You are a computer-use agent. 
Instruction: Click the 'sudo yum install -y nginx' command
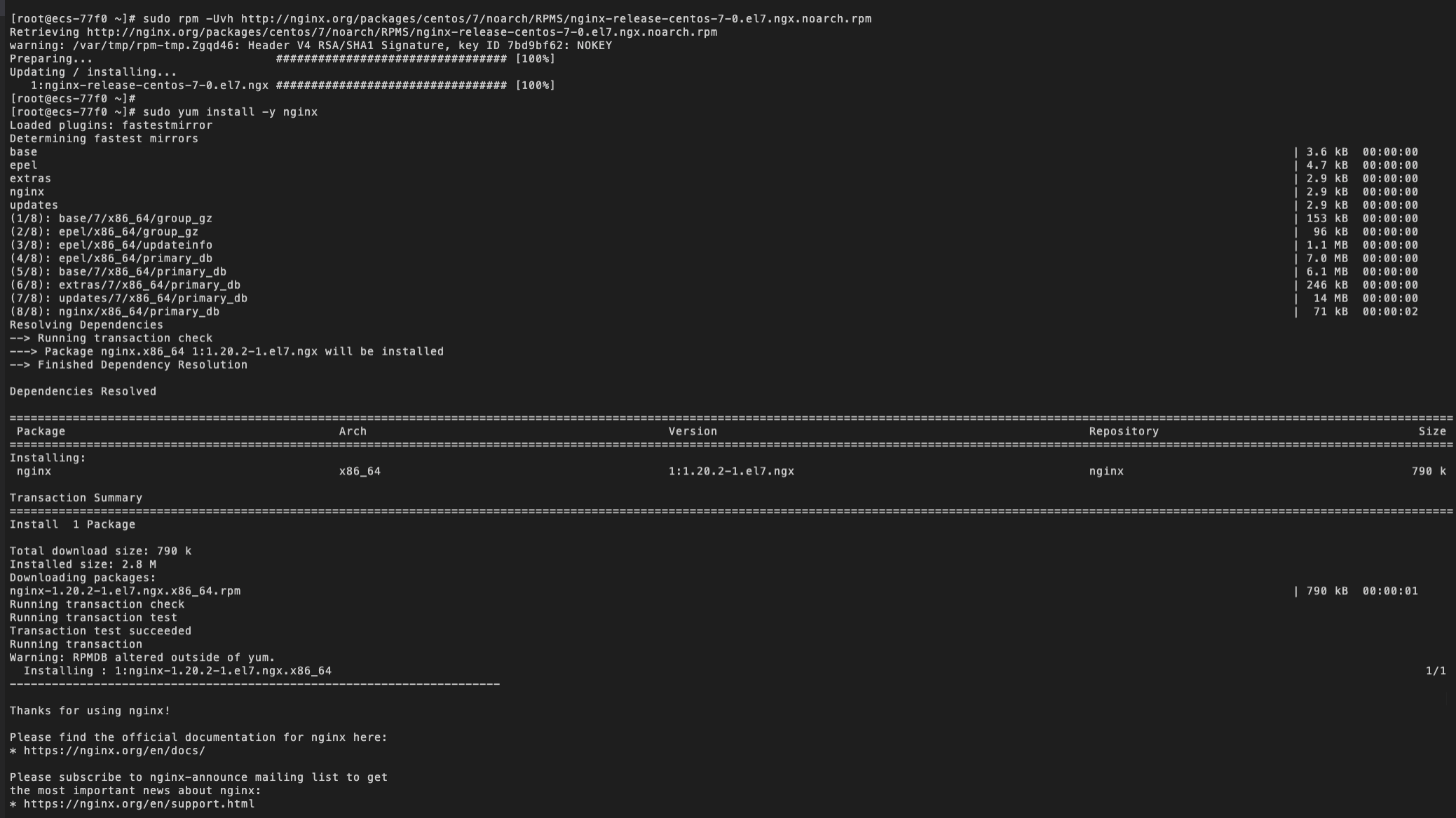pyautogui.click(x=230, y=112)
